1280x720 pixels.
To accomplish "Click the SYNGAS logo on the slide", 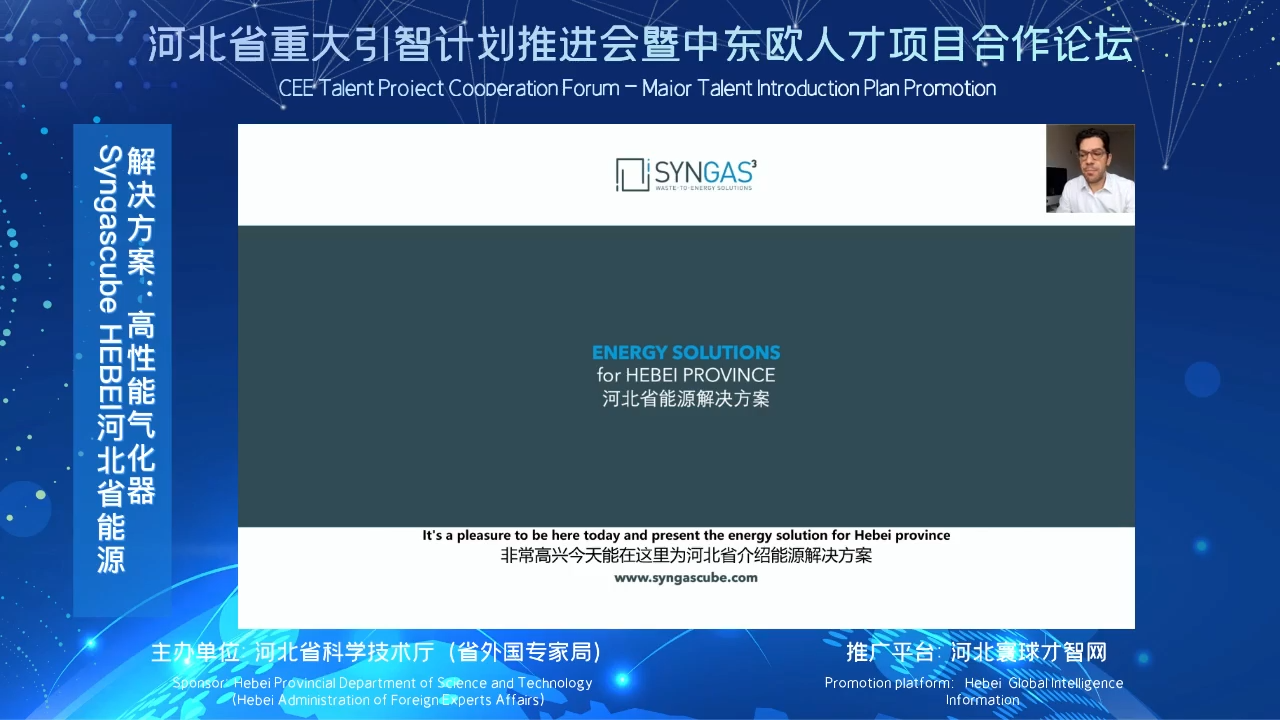I will point(686,174).
